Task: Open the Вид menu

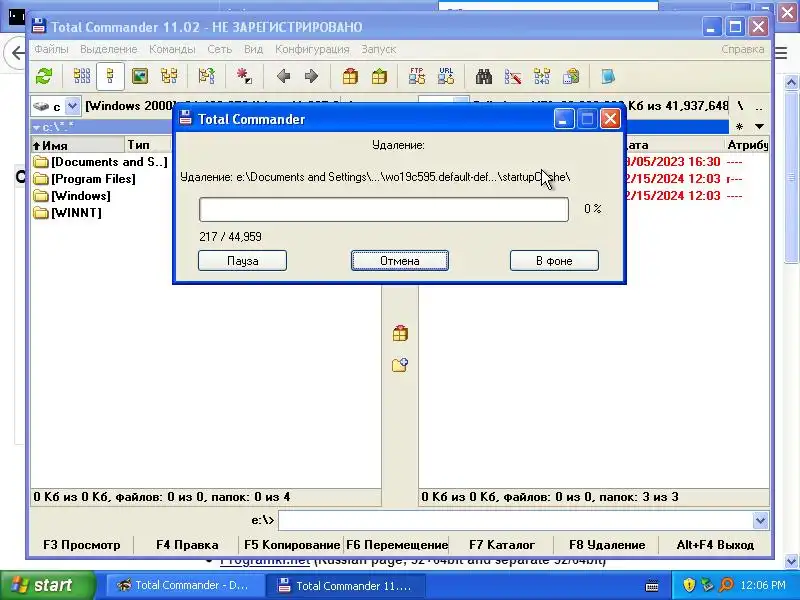Action: 253,49
